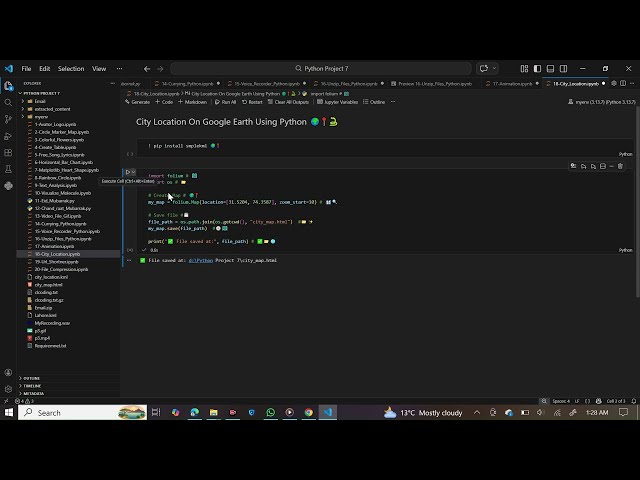Select the Explorer icon in activity bar
The height and width of the screenshot is (480, 640).
pyautogui.click(x=8, y=86)
